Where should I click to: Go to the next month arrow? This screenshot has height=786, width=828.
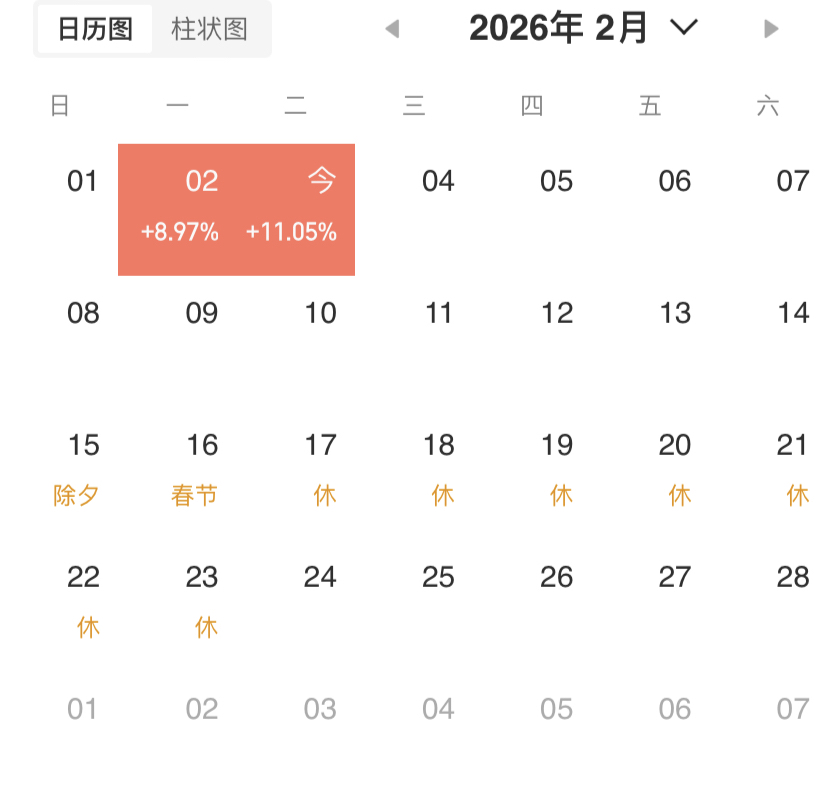coord(770,29)
